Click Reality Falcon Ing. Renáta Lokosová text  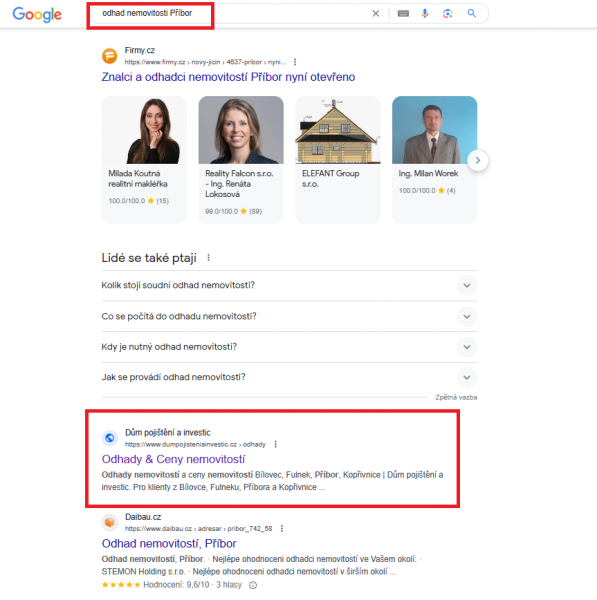click(239, 184)
